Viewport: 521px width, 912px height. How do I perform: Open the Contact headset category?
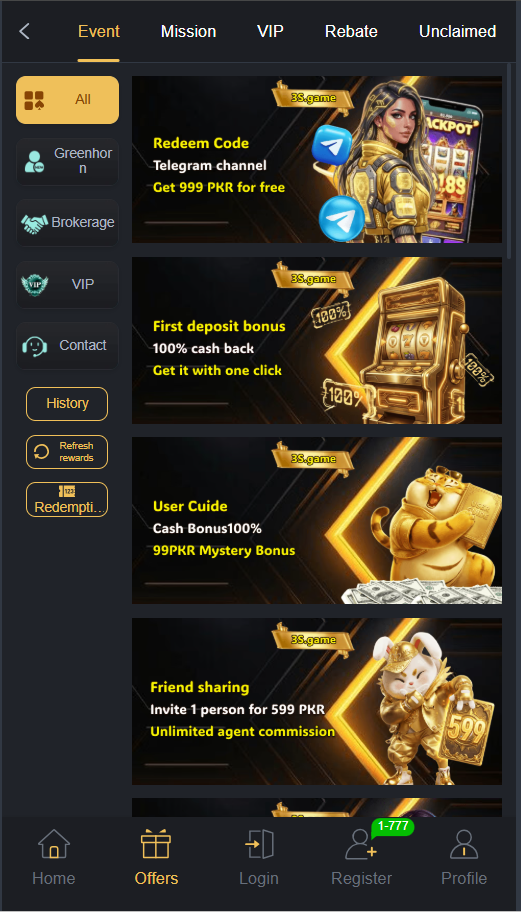tap(67, 345)
